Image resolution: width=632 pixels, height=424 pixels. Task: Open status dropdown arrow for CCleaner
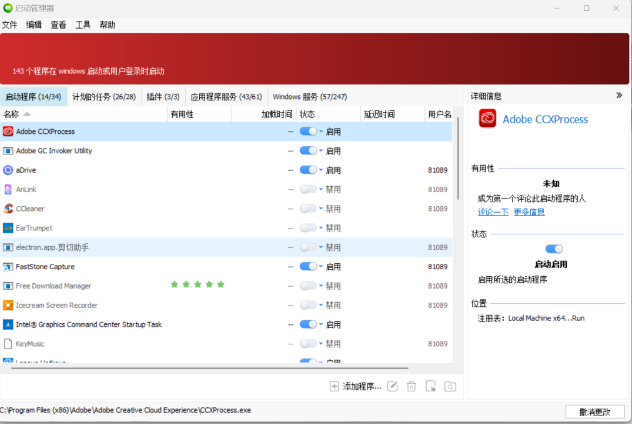tap(321, 209)
